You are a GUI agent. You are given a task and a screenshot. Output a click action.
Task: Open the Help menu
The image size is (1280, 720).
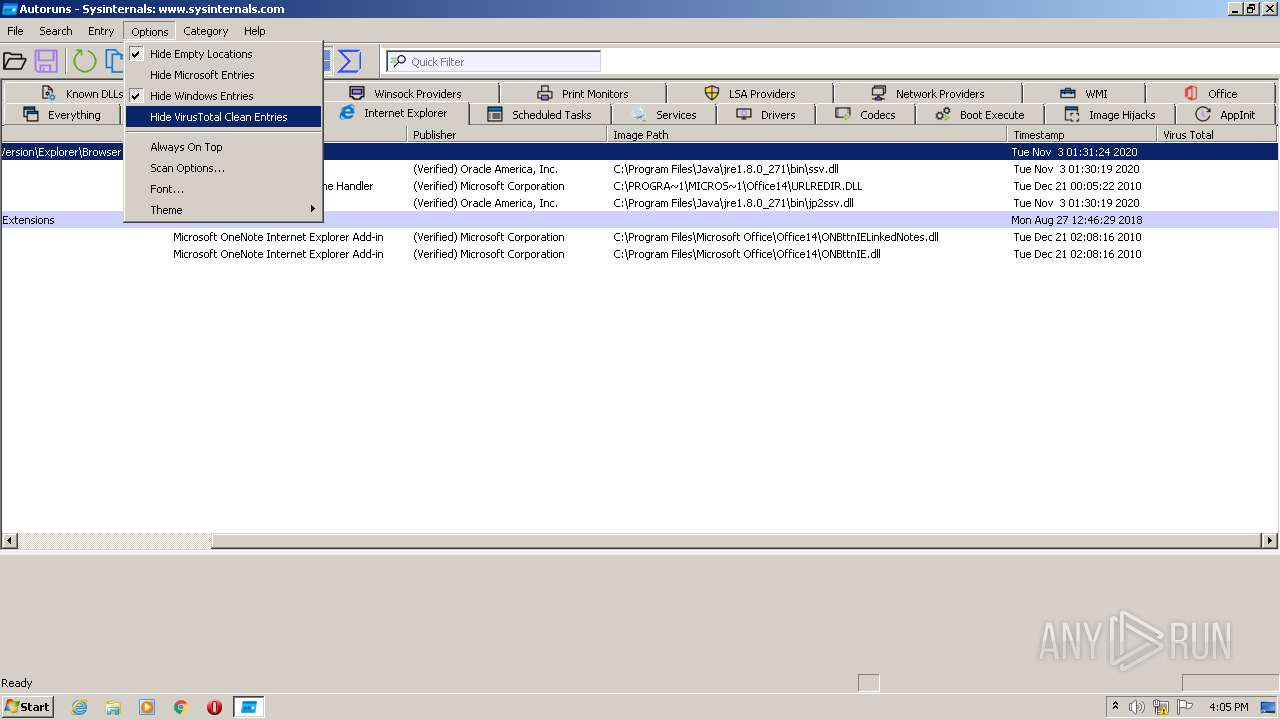[255, 31]
